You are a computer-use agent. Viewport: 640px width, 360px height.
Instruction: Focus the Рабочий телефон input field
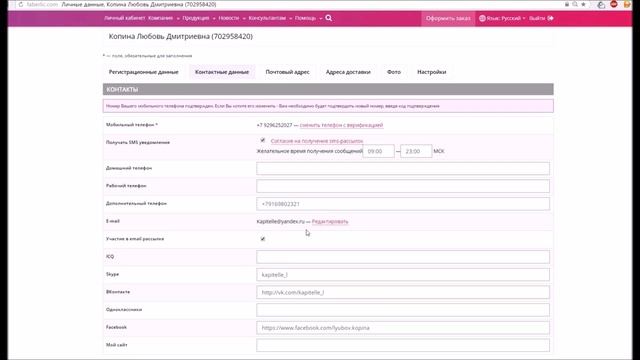click(403, 186)
